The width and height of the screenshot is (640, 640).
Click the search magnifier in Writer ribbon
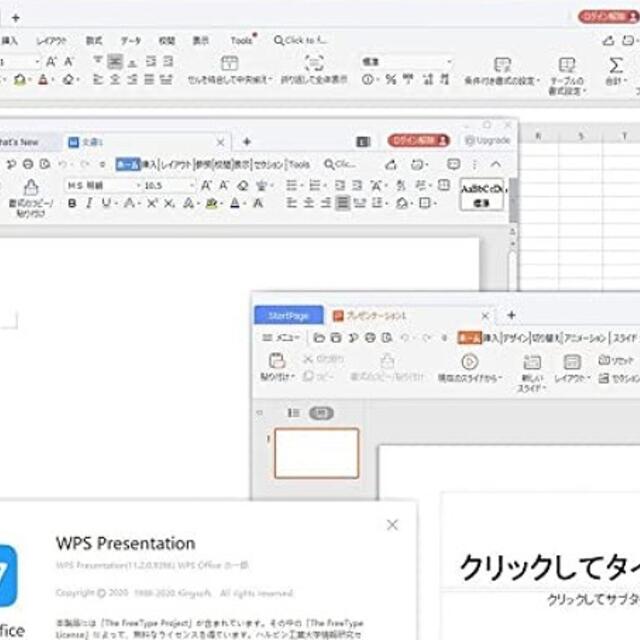329,164
